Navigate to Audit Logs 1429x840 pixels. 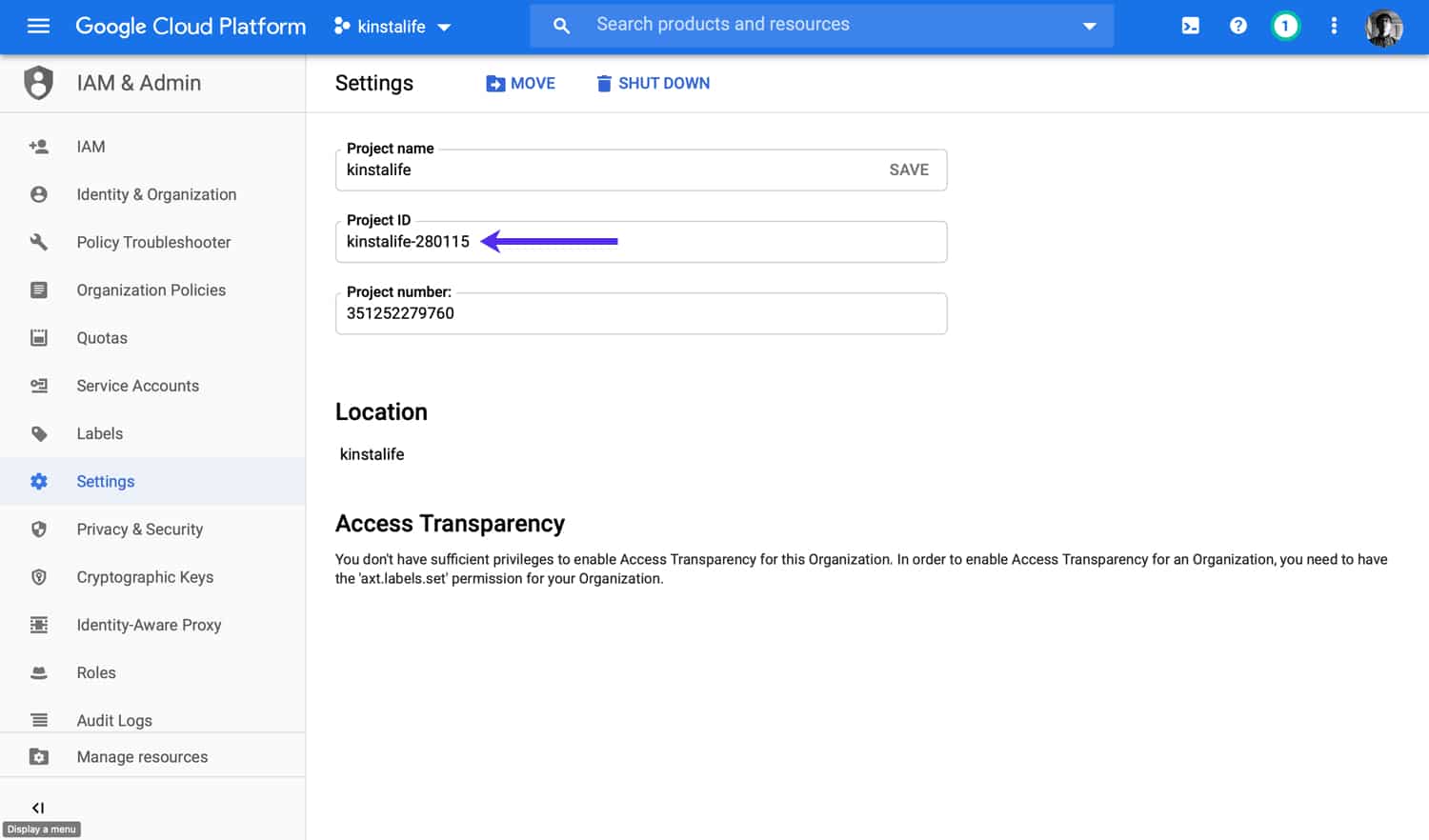coord(113,720)
